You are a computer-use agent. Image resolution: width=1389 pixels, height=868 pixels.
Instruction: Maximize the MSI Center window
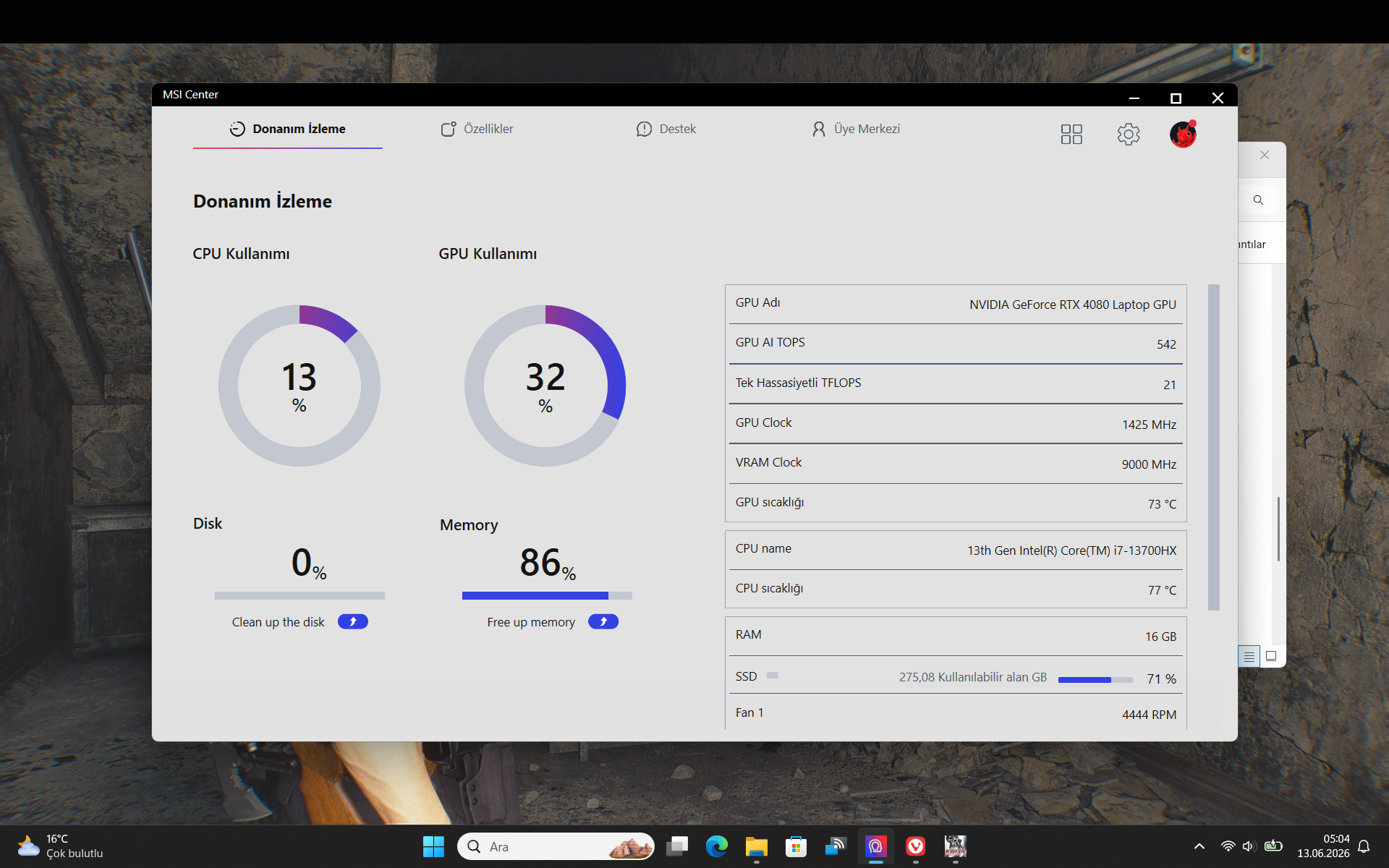click(x=1176, y=98)
